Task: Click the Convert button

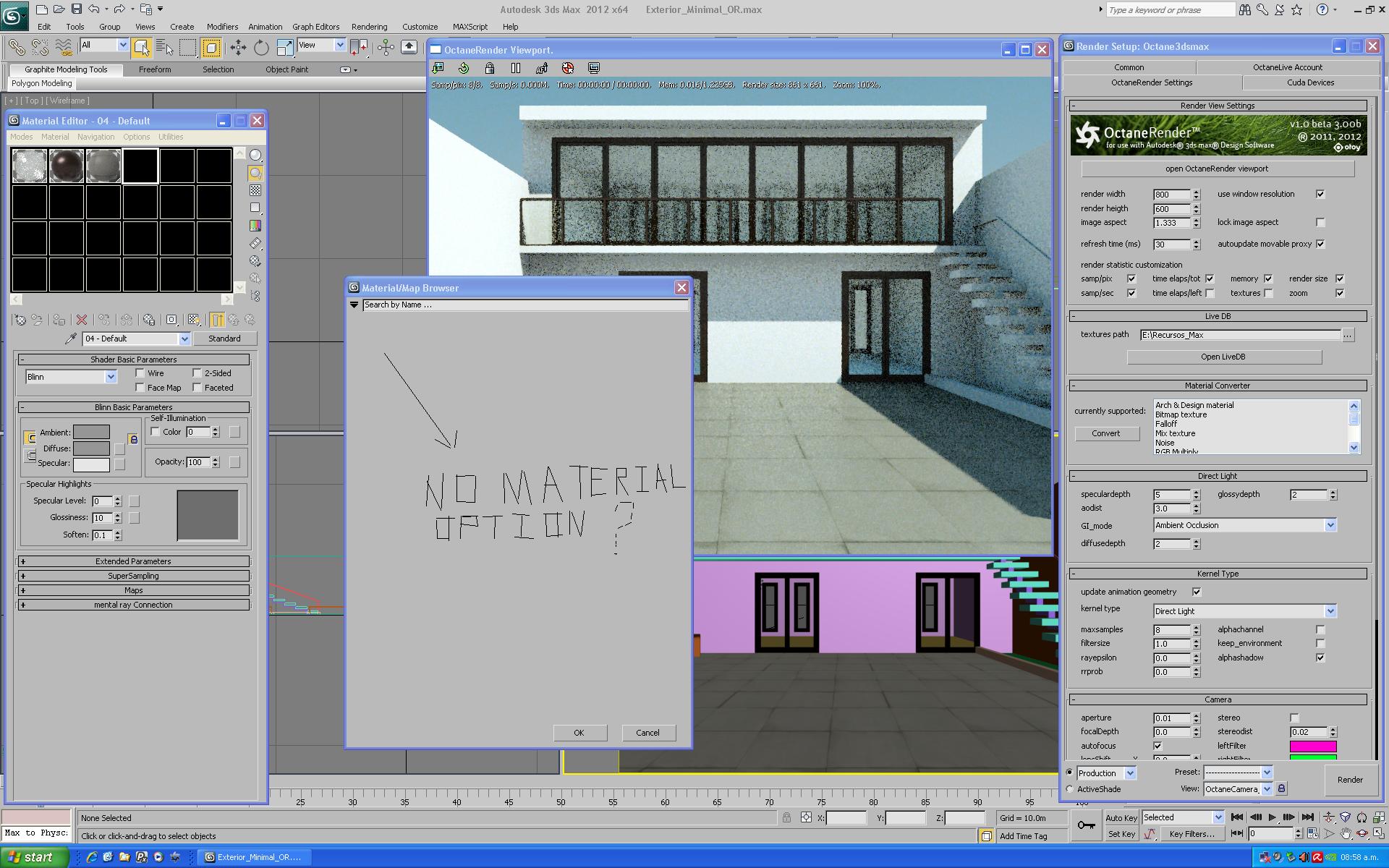Action: click(x=1106, y=433)
